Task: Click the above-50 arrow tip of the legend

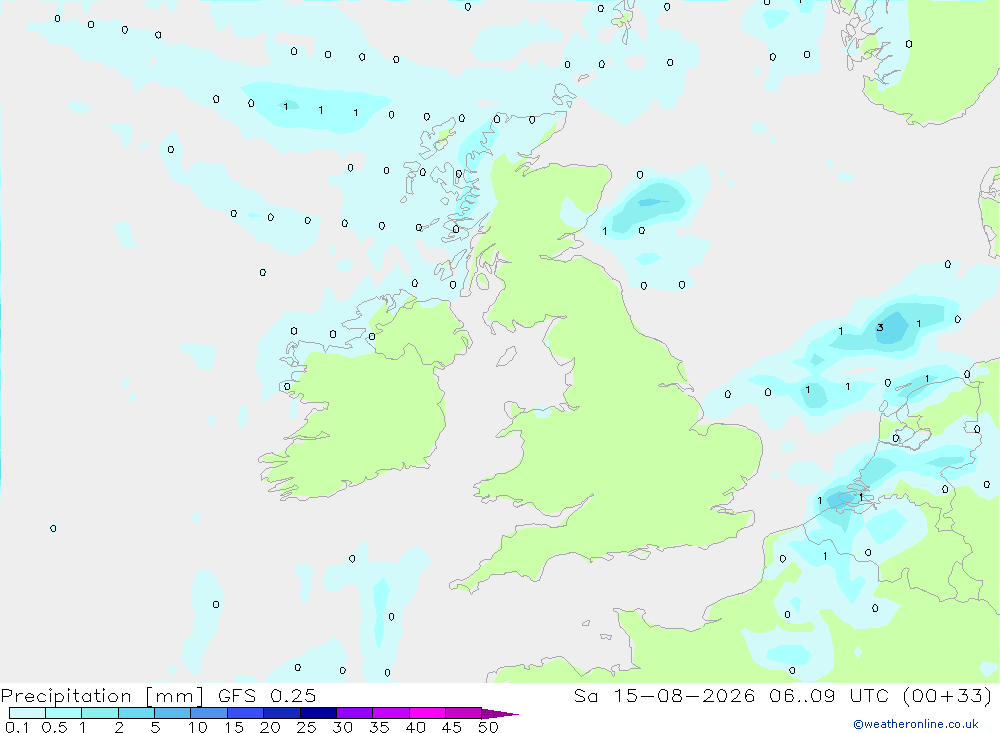Action: point(499,714)
